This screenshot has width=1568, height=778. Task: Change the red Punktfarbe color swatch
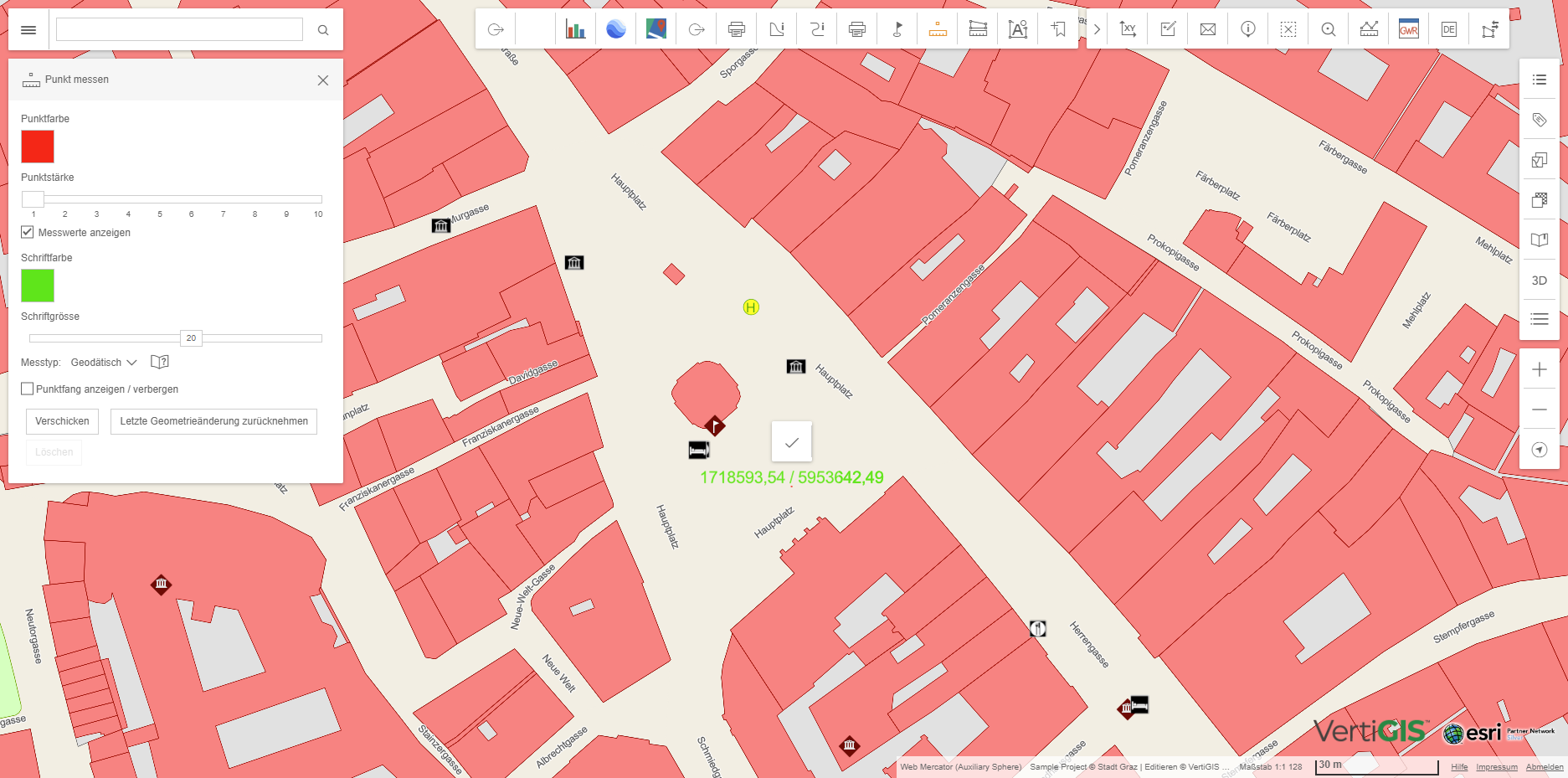click(x=38, y=147)
